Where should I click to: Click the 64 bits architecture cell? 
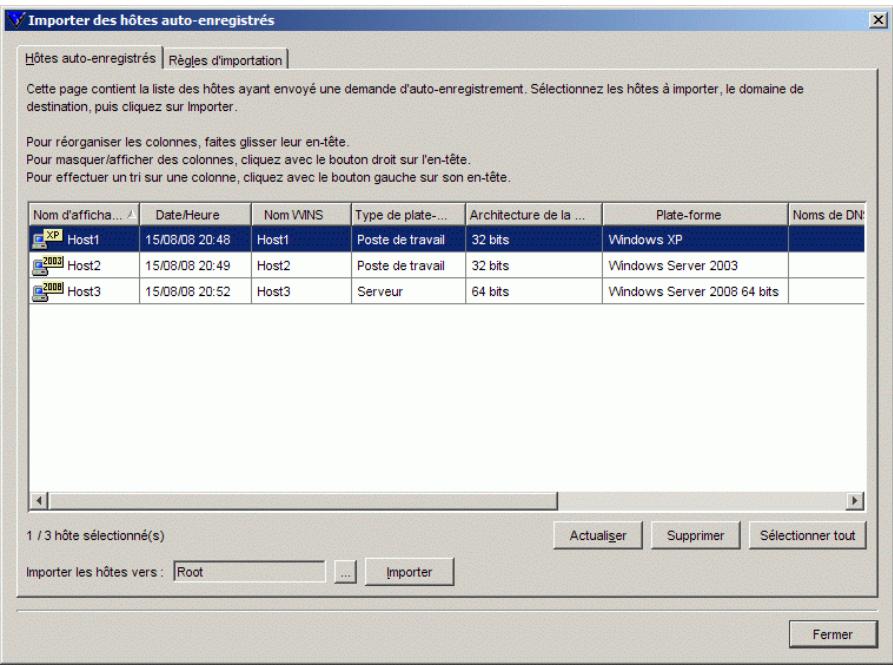click(534, 291)
